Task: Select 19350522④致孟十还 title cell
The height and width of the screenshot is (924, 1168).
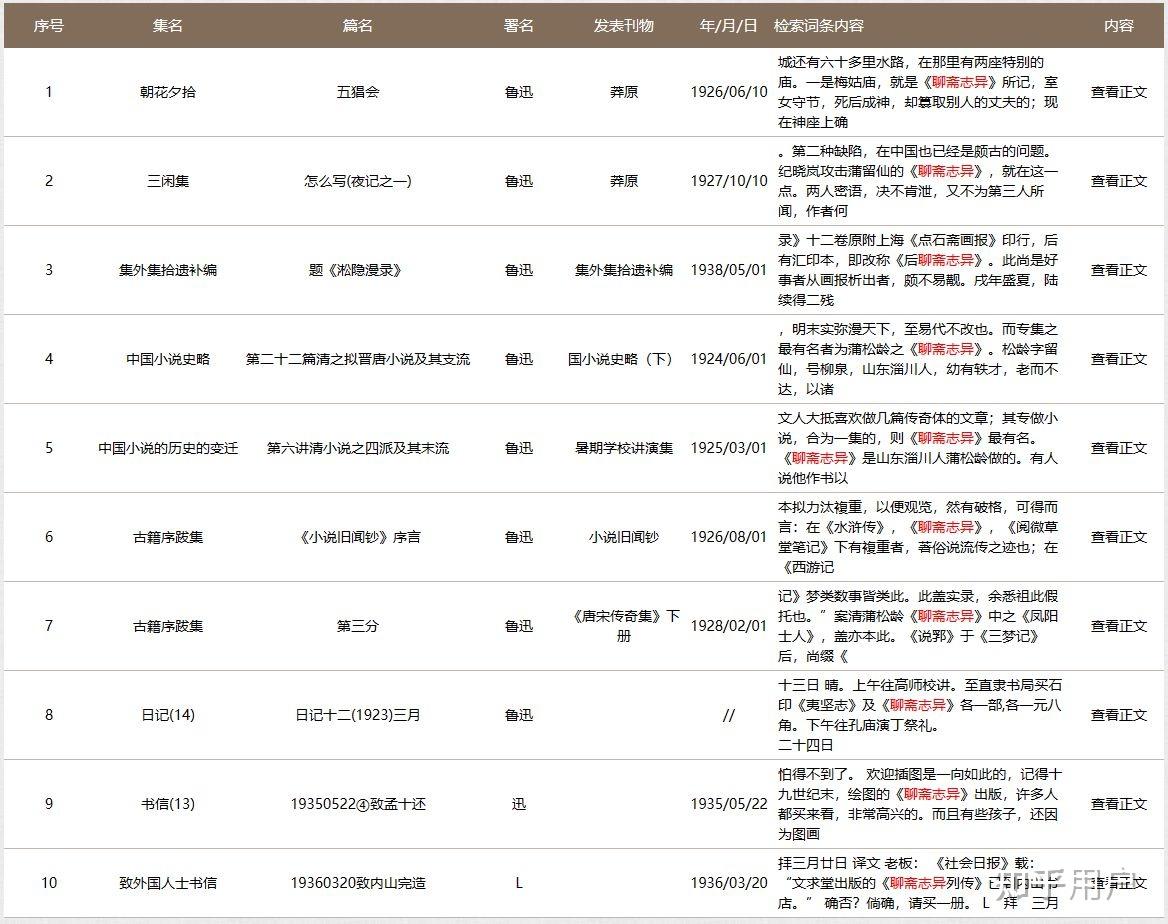Action: coord(358,804)
